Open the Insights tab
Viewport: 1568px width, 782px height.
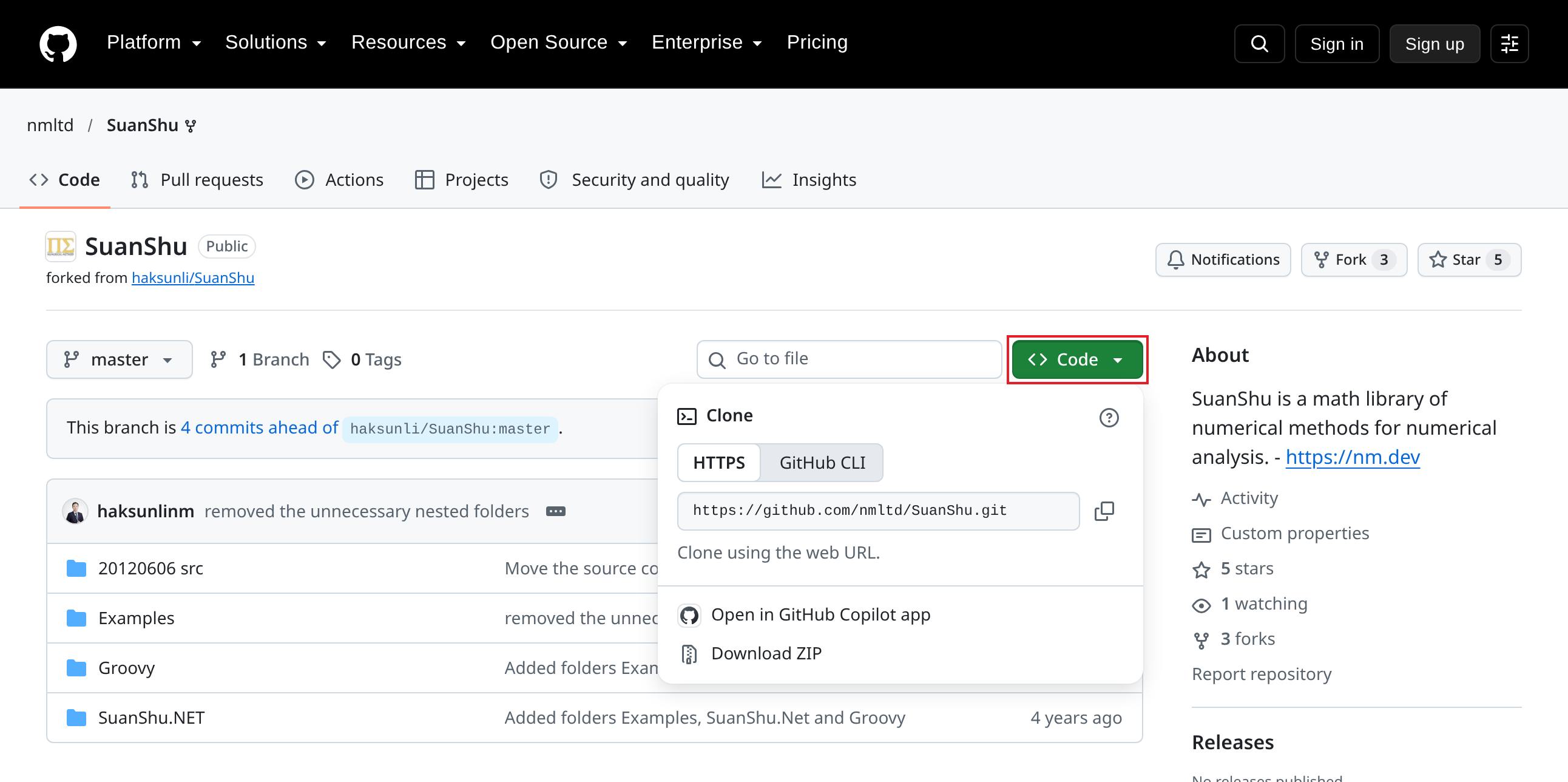pyautogui.click(x=809, y=180)
